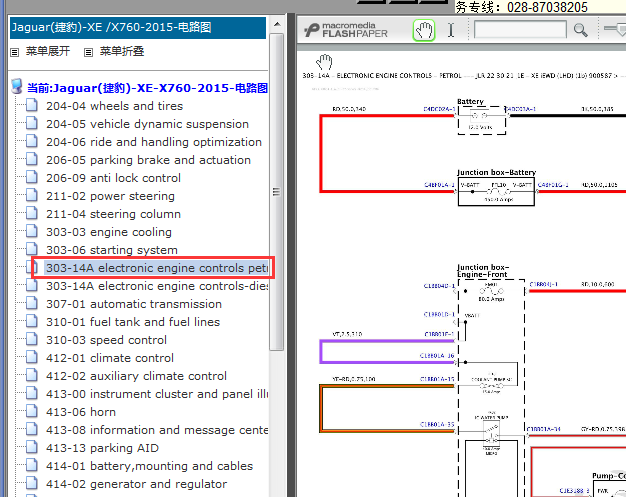The height and width of the screenshot is (497, 626).
Task: Open 307-01 automatic transmission diagram
Action: (133, 304)
